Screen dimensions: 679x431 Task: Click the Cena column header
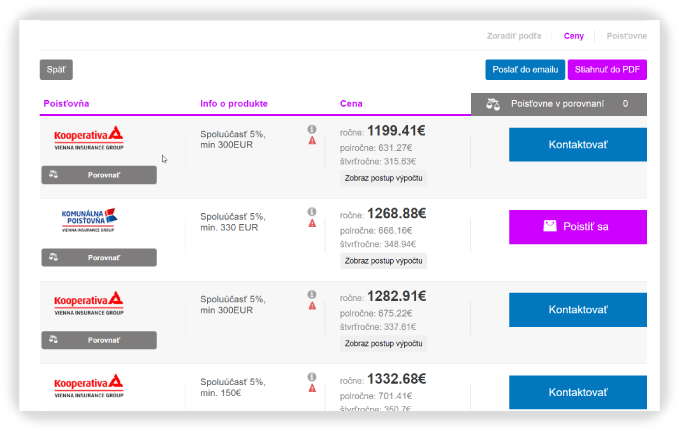(351, 104)
